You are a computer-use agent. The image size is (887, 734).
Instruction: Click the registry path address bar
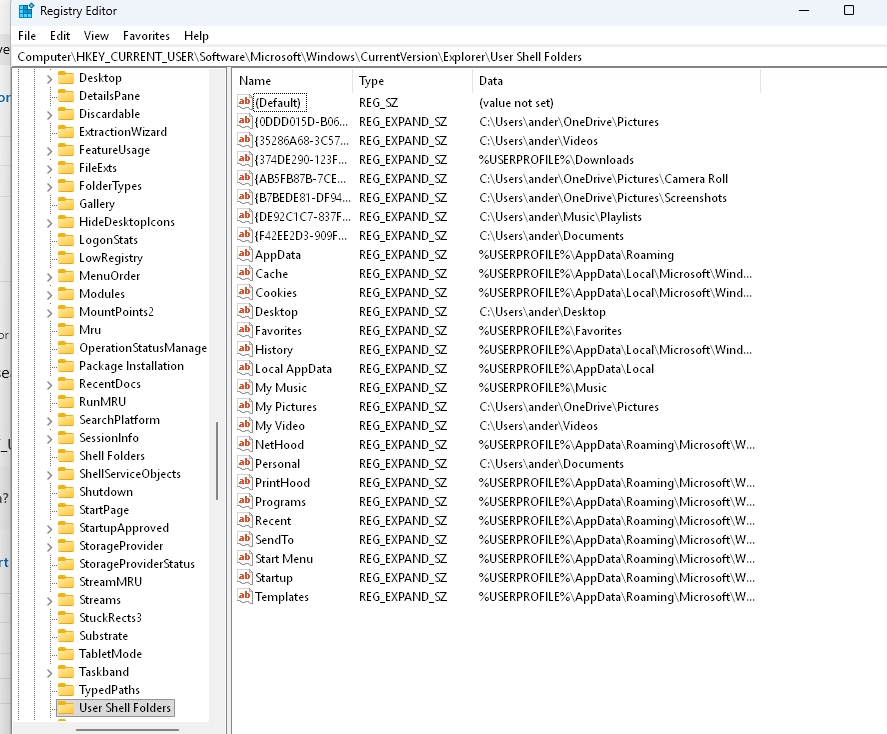pyautogui.click(x=450, y=57)
